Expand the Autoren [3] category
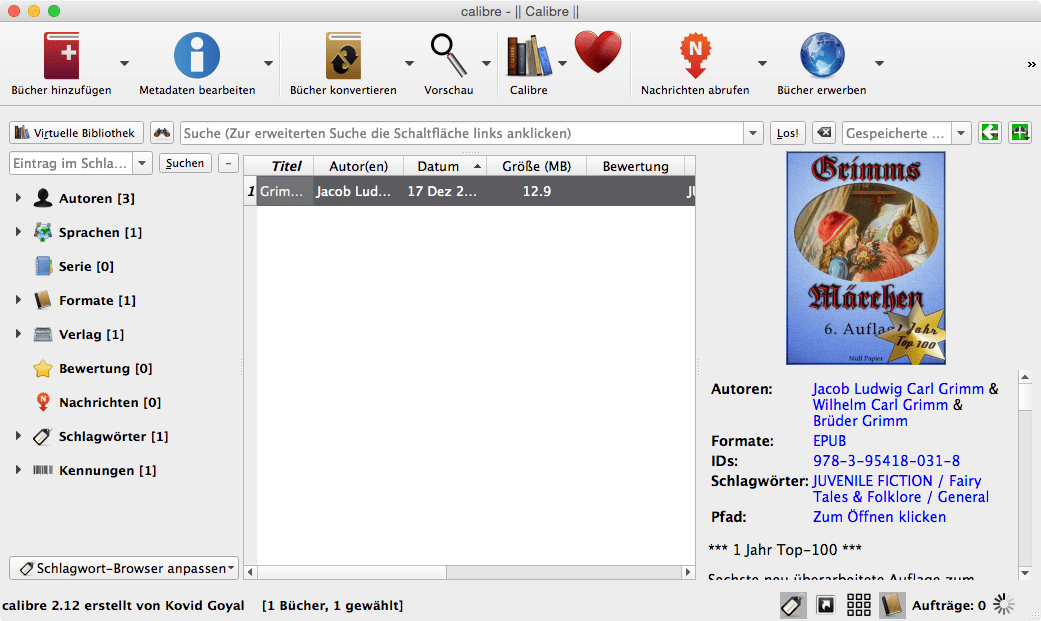The height and width of the screenshot is (621, 1041). [x=19, y=198]
